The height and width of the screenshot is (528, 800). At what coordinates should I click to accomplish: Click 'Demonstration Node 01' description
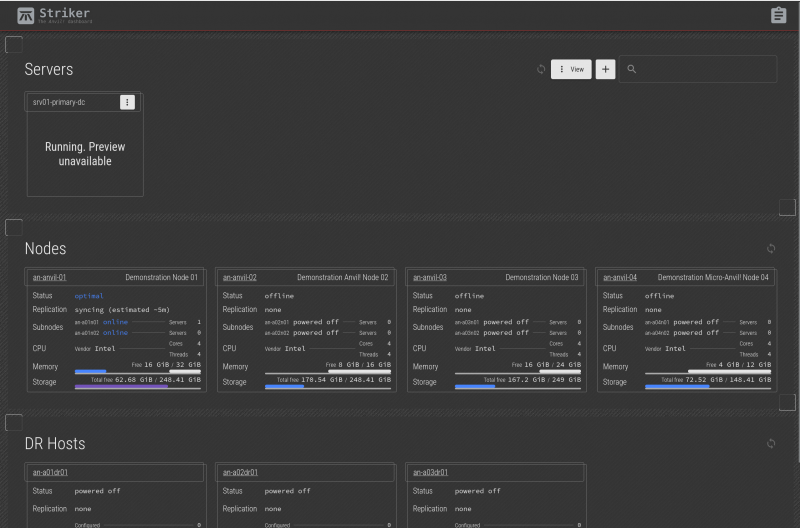coord(161,278)
